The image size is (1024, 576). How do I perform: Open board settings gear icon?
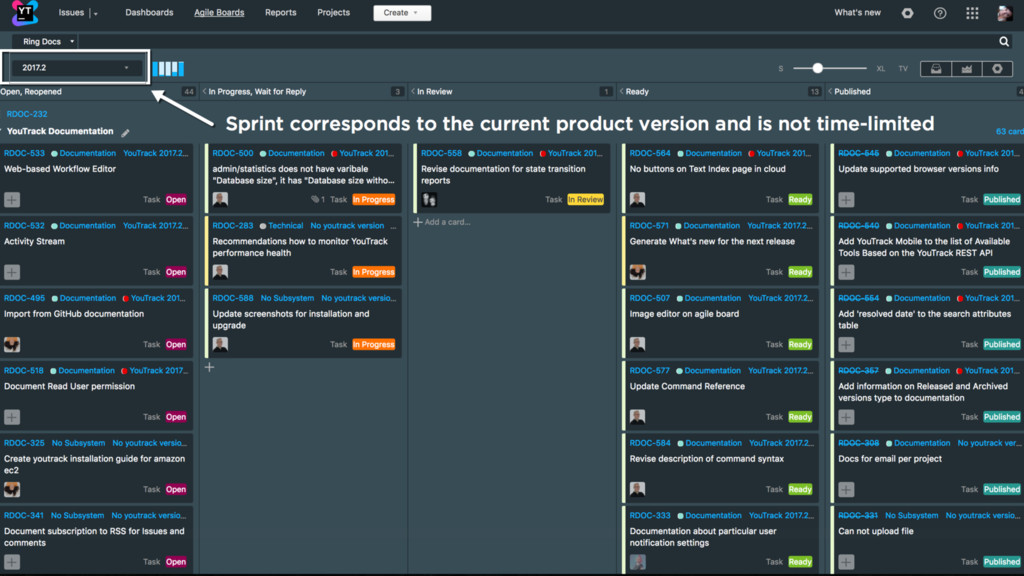click(x=997, y=69)
